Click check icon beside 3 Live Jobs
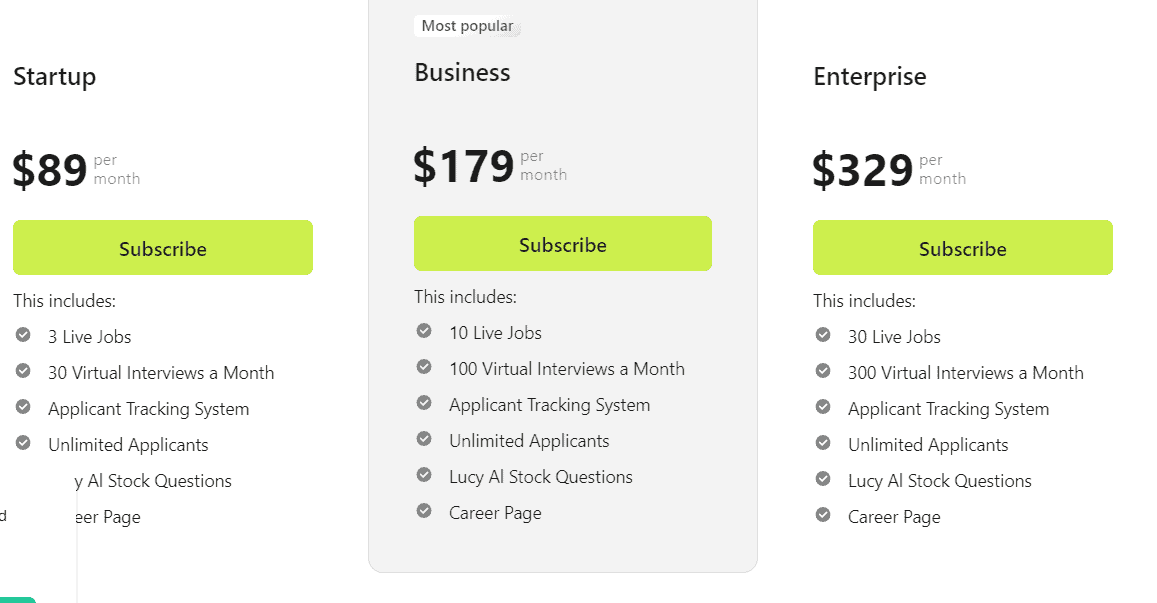The height and width of the screenshot is (603, 1157). (x=23, y=335)
